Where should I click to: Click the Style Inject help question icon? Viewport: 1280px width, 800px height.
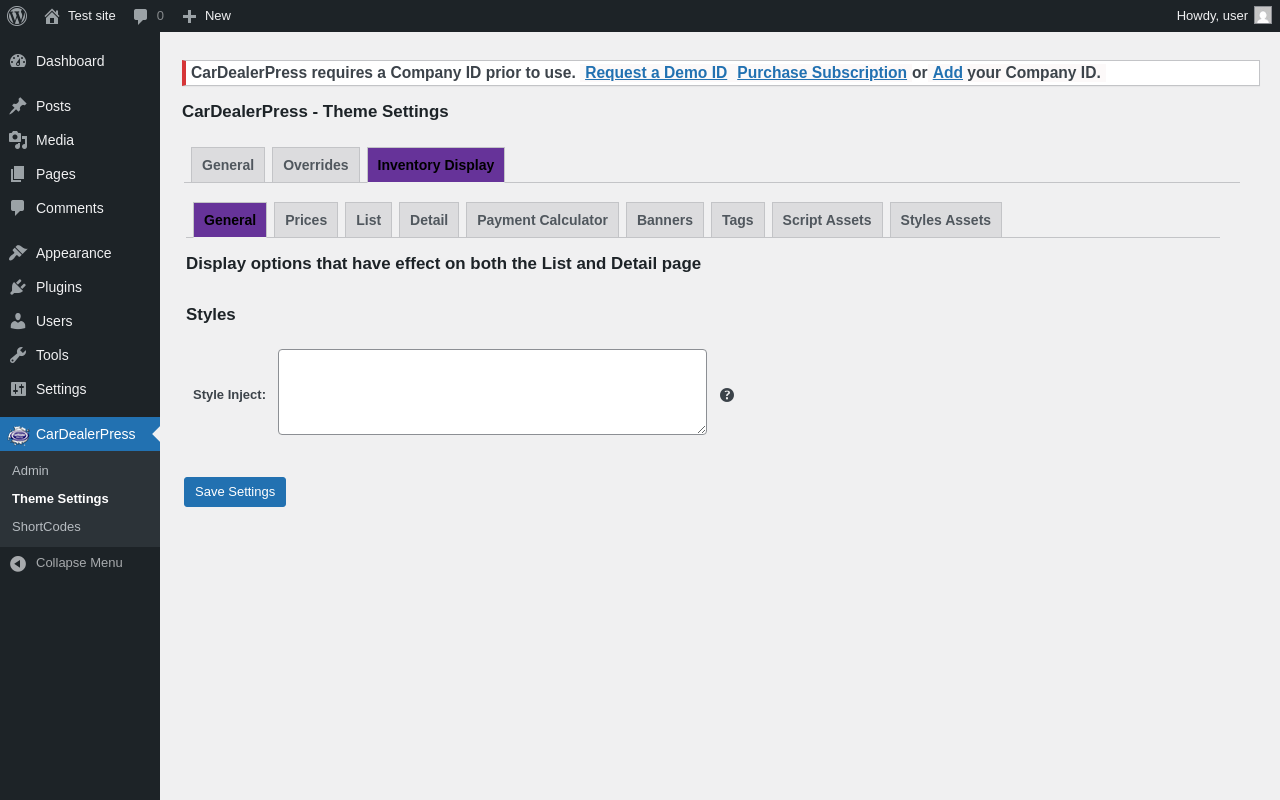pyautogui.click(x=727, y=395)
